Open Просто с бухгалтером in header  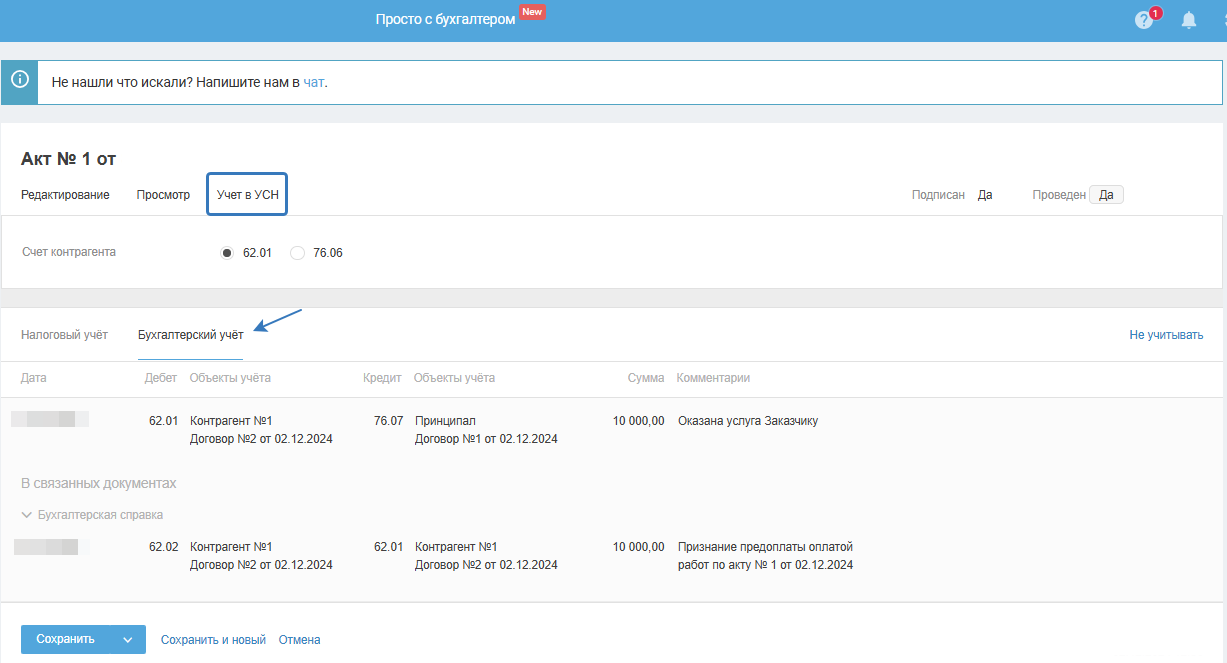point(445,19)
